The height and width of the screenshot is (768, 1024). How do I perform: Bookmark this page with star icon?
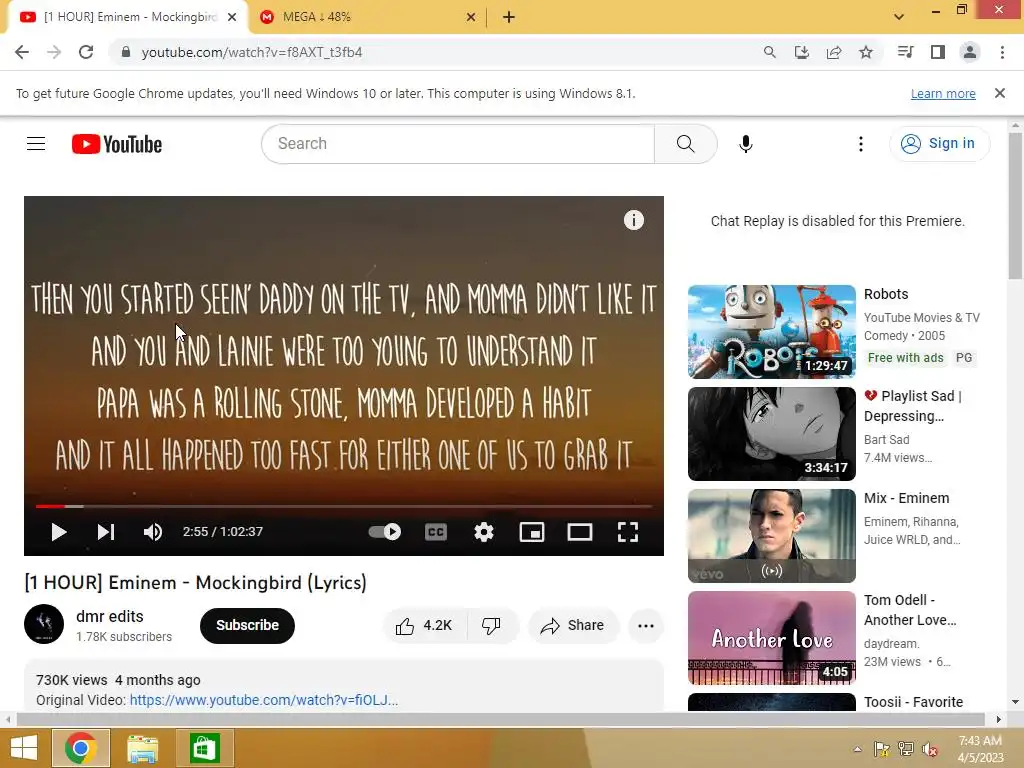[x=866, y=52]
